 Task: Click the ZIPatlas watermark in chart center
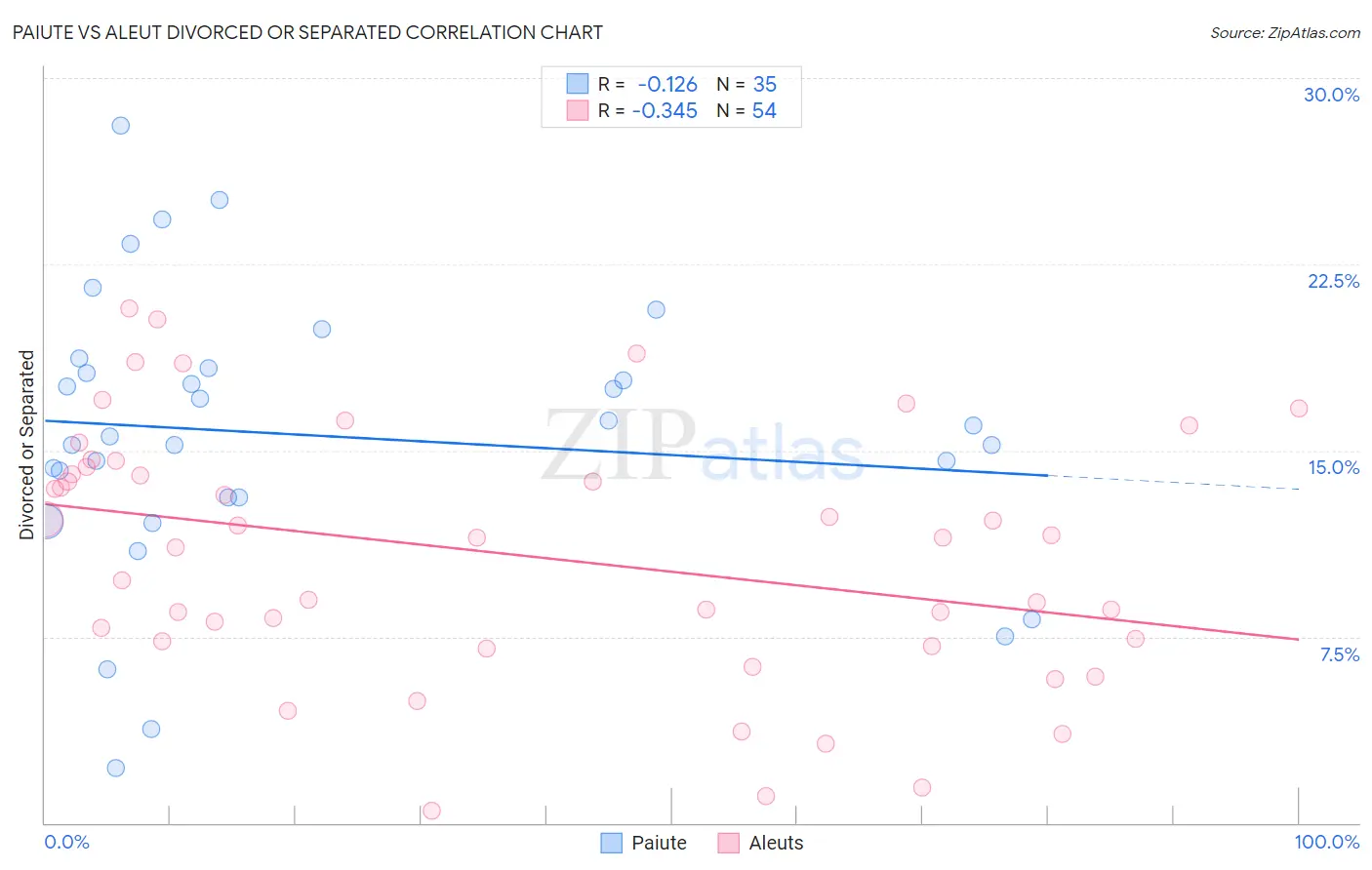coord(703,446)
